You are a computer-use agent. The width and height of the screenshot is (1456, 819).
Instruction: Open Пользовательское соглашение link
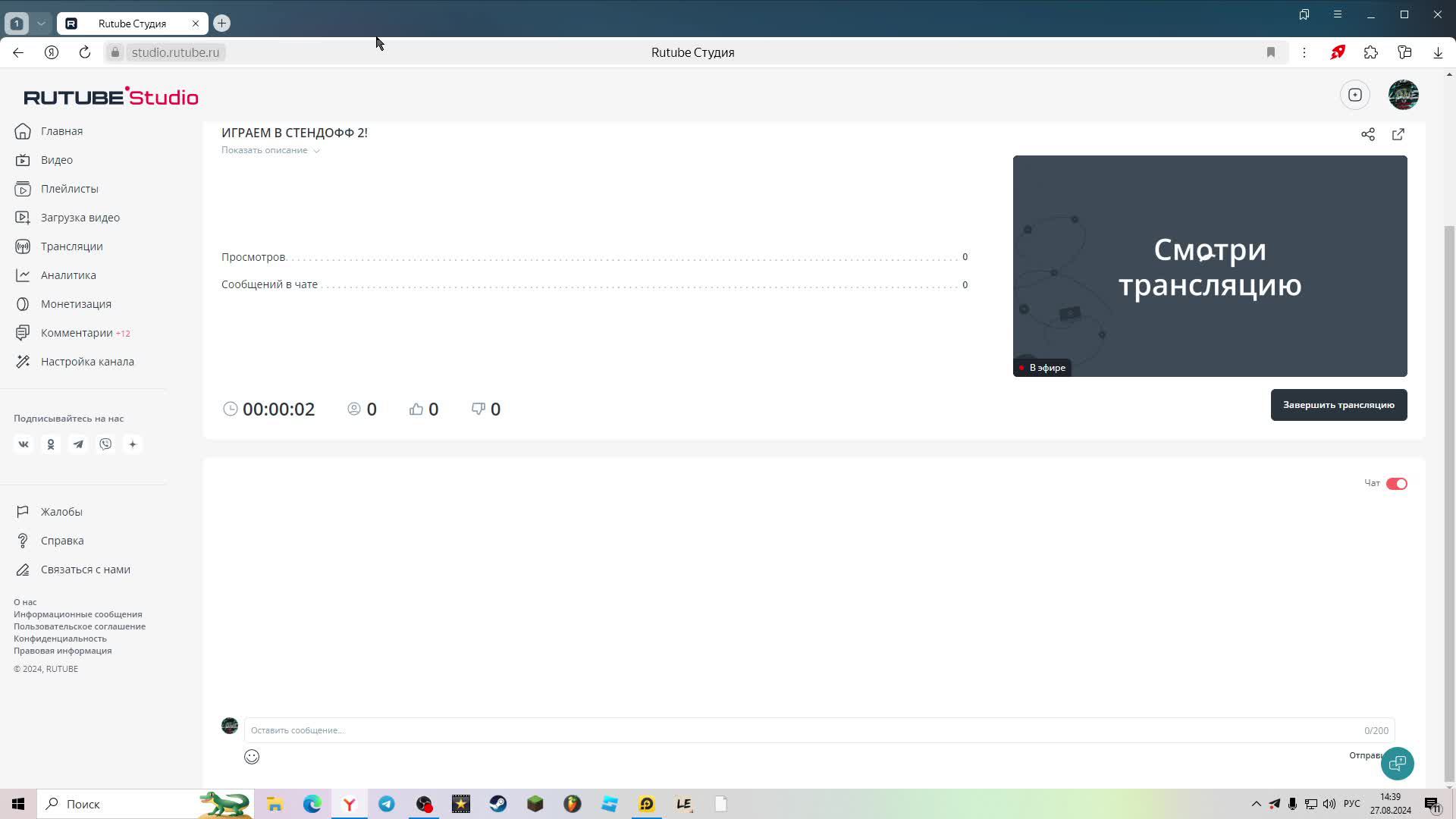click(x=80, y=626)
